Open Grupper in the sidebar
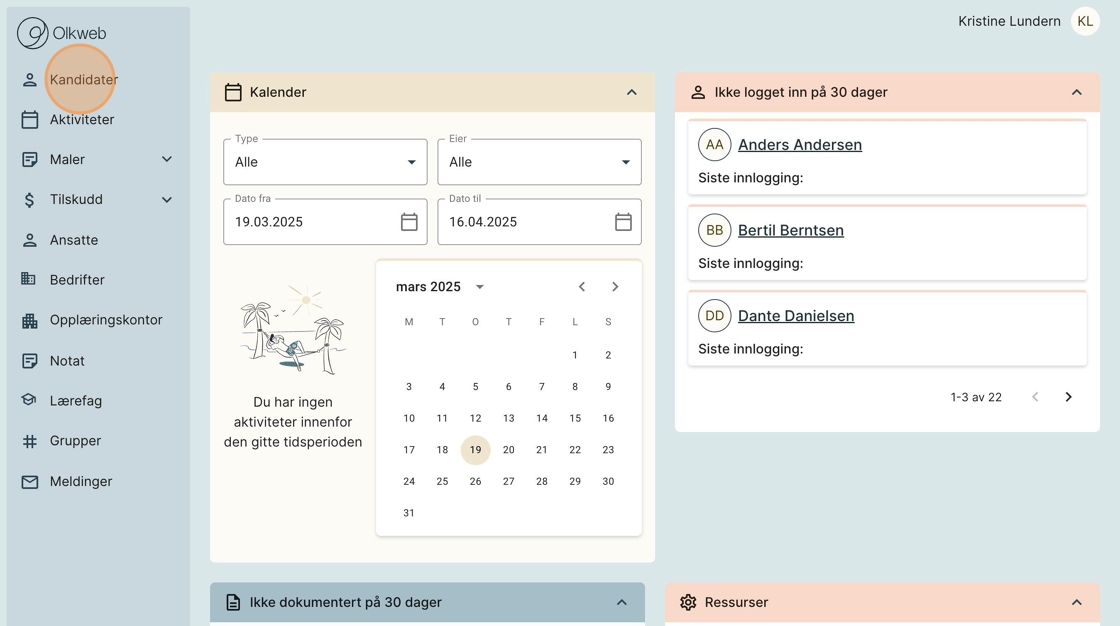The image size is (1120, 626). 75,441
